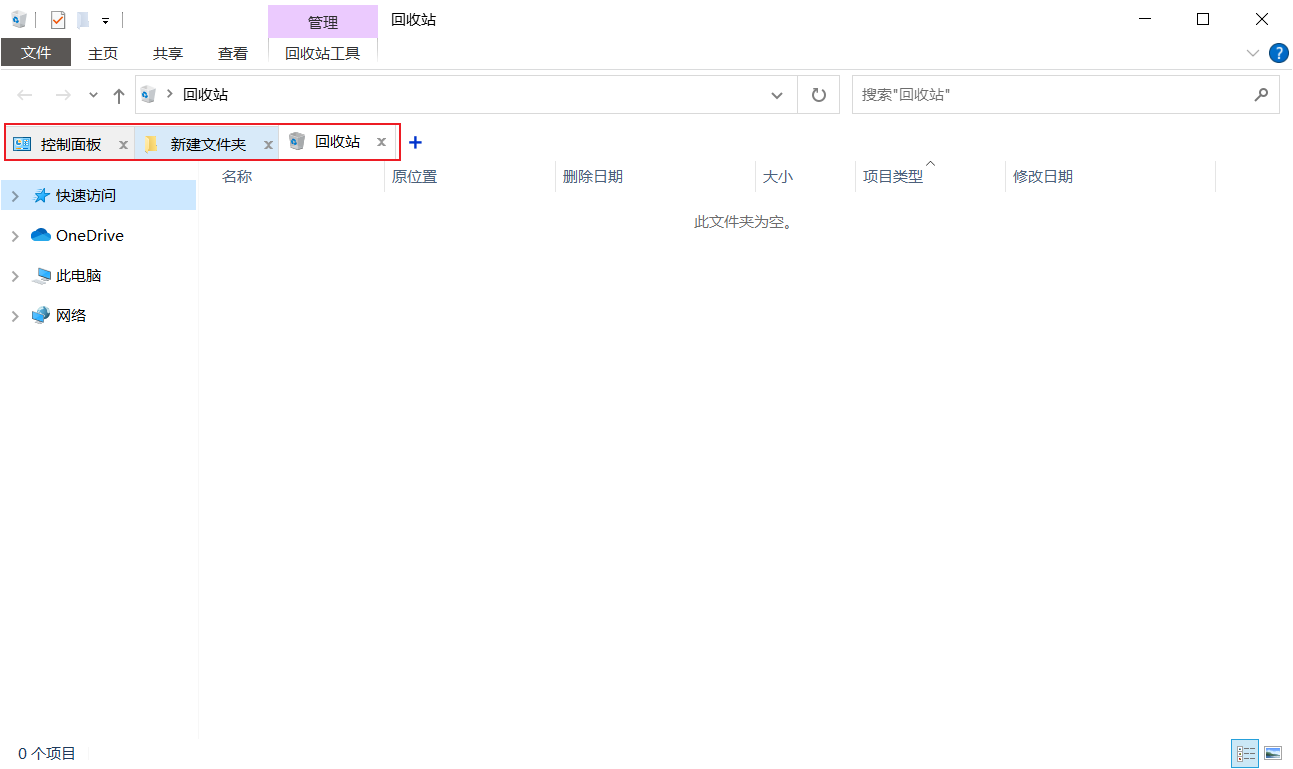Minimize the 回收站 window
The width and height of the screenshot is (1293, 769).
(x=1145, y=19)
